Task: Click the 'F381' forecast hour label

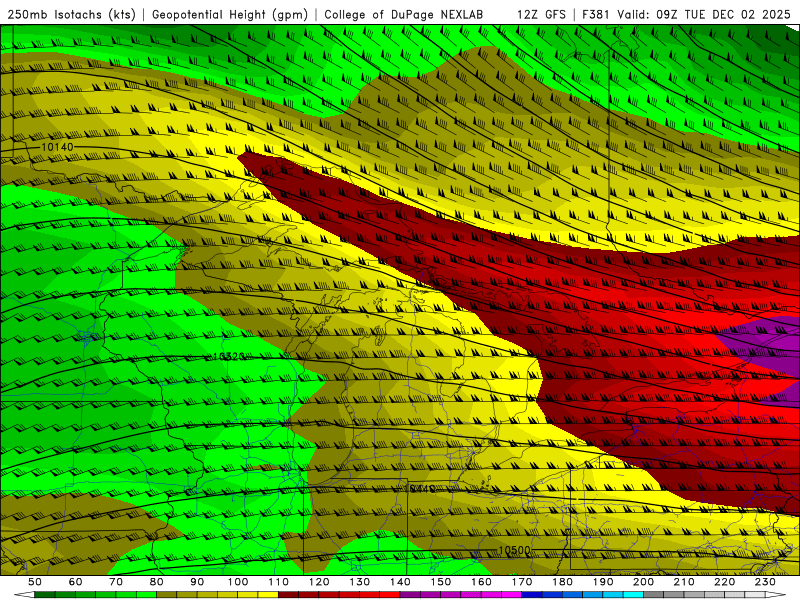Action: pyautogui.click(x=595, y=15)
